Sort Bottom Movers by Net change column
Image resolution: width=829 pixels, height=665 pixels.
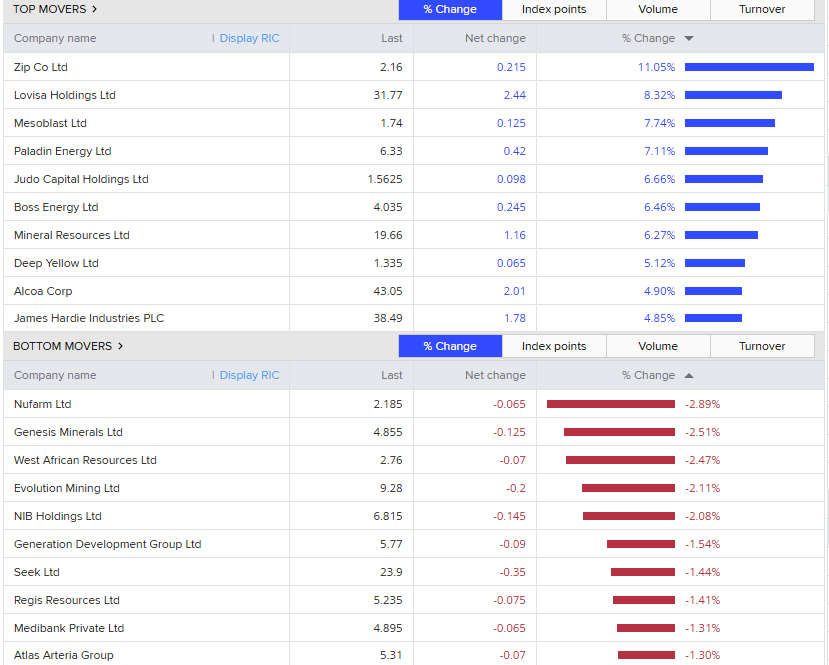pyautogui.click(x=495, y=375)
